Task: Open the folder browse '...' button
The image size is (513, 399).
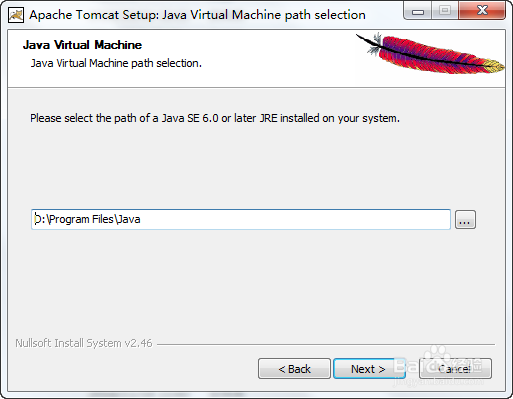Action: pyautogui.click(x=465, y=220)
